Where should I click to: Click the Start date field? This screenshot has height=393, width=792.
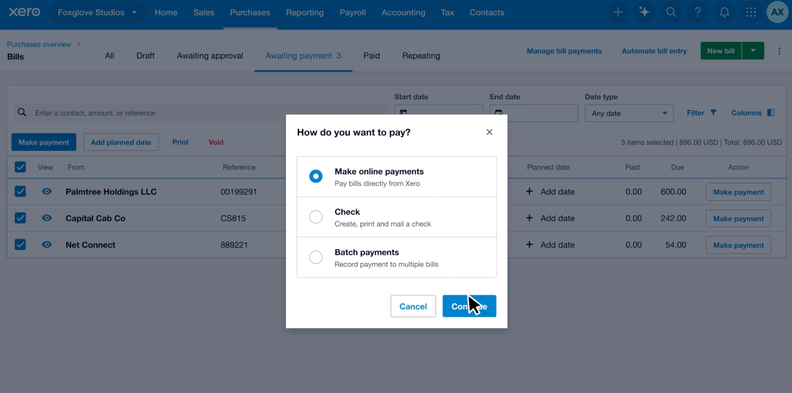438,113
